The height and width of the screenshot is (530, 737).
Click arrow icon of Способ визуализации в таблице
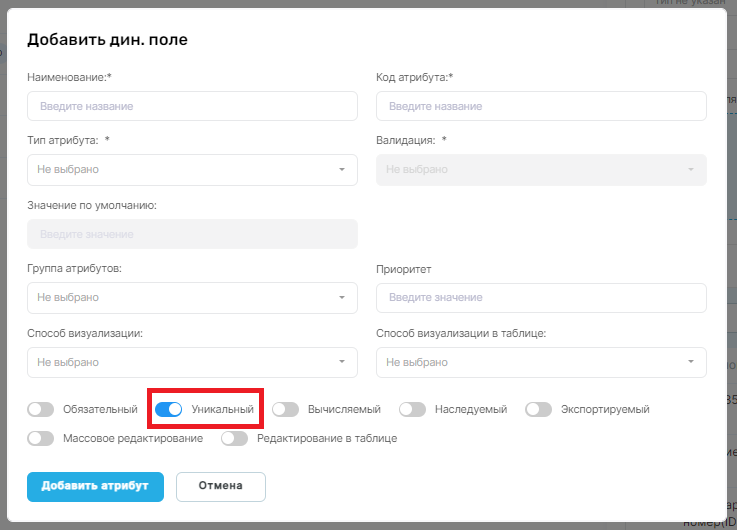(x=691, y=362)
